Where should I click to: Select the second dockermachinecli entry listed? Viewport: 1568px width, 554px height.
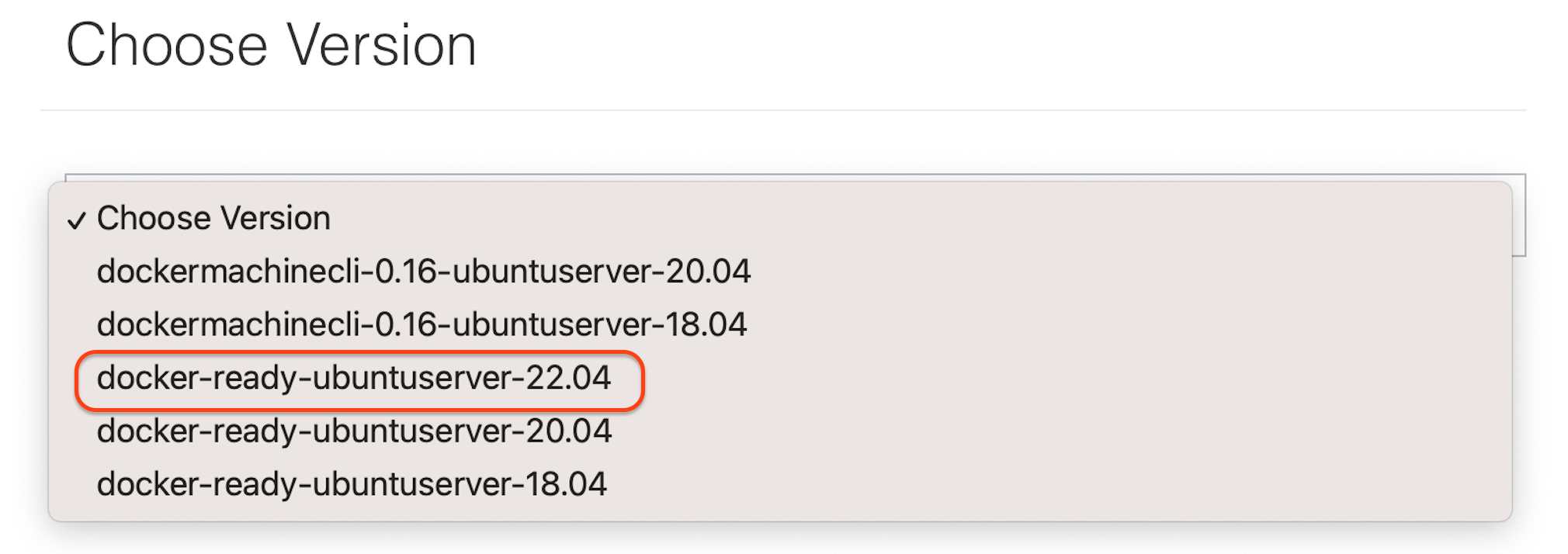[421, 324]
